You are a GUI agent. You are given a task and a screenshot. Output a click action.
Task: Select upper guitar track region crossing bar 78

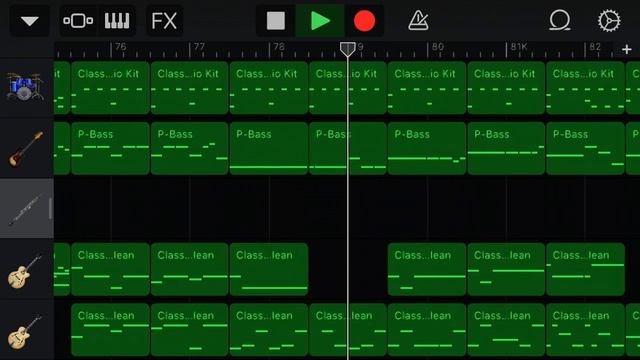tap(269, 269)
